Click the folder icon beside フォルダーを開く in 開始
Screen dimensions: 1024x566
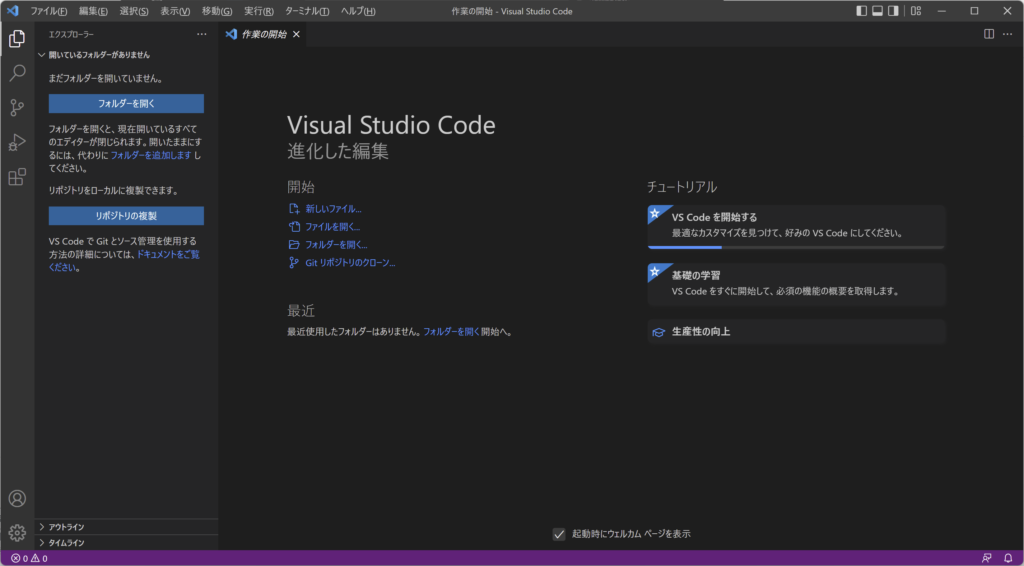coord(294,245)
